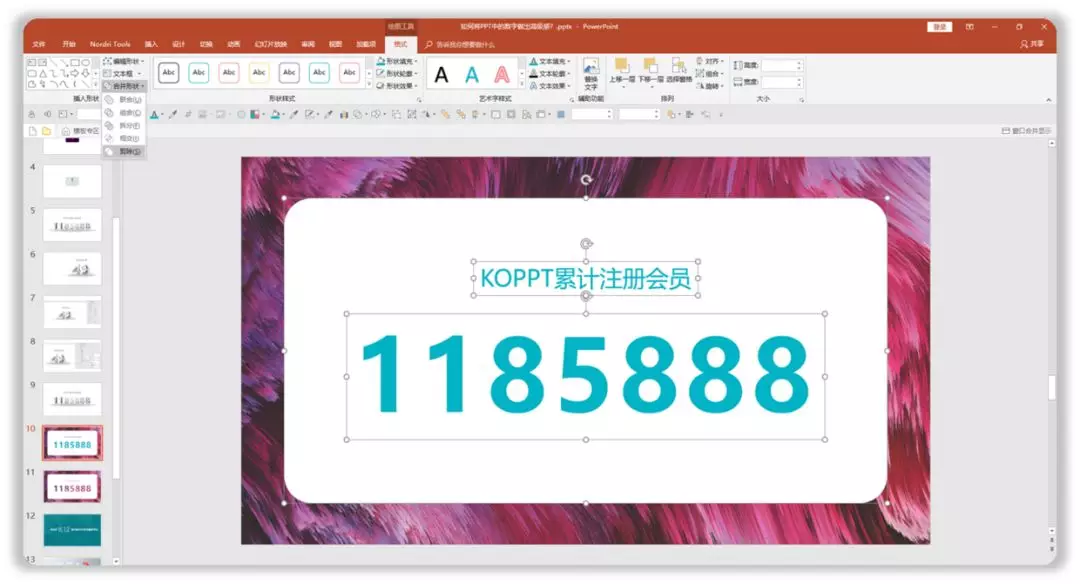Click the 下移一层 (Send Backward) icon

click(x=650, y=66)
